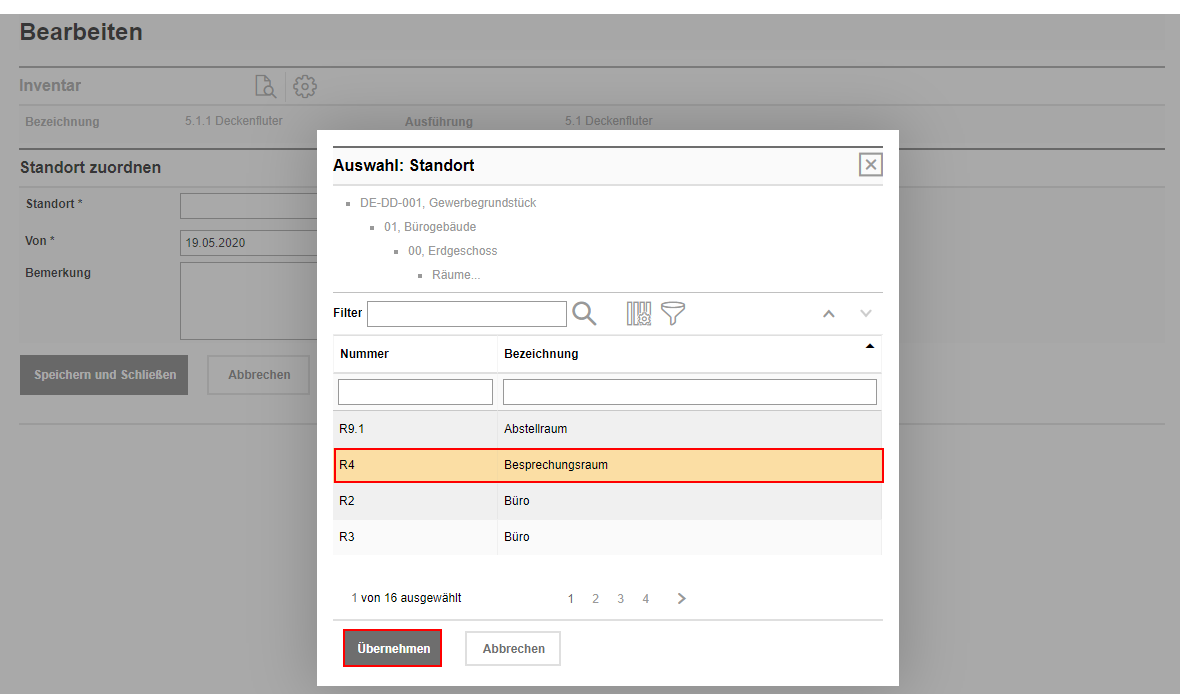Image resolution: width=1180 pixels, height=694 pixels.
Task: Click the Filter text input field
Action: [x=466, y=314]
